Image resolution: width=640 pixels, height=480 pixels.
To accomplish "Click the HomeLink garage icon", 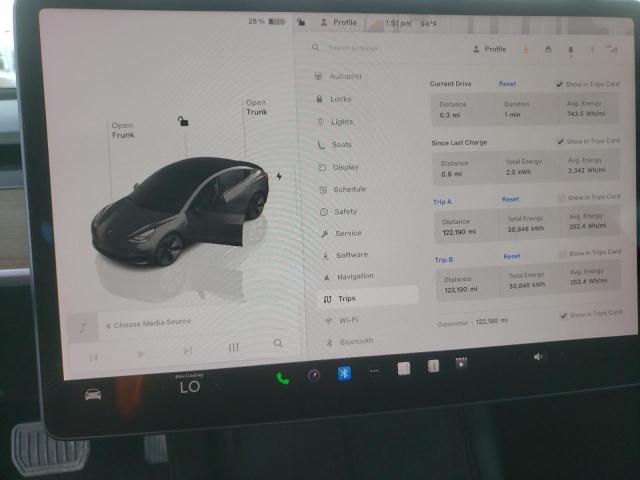I will point(548,50).
